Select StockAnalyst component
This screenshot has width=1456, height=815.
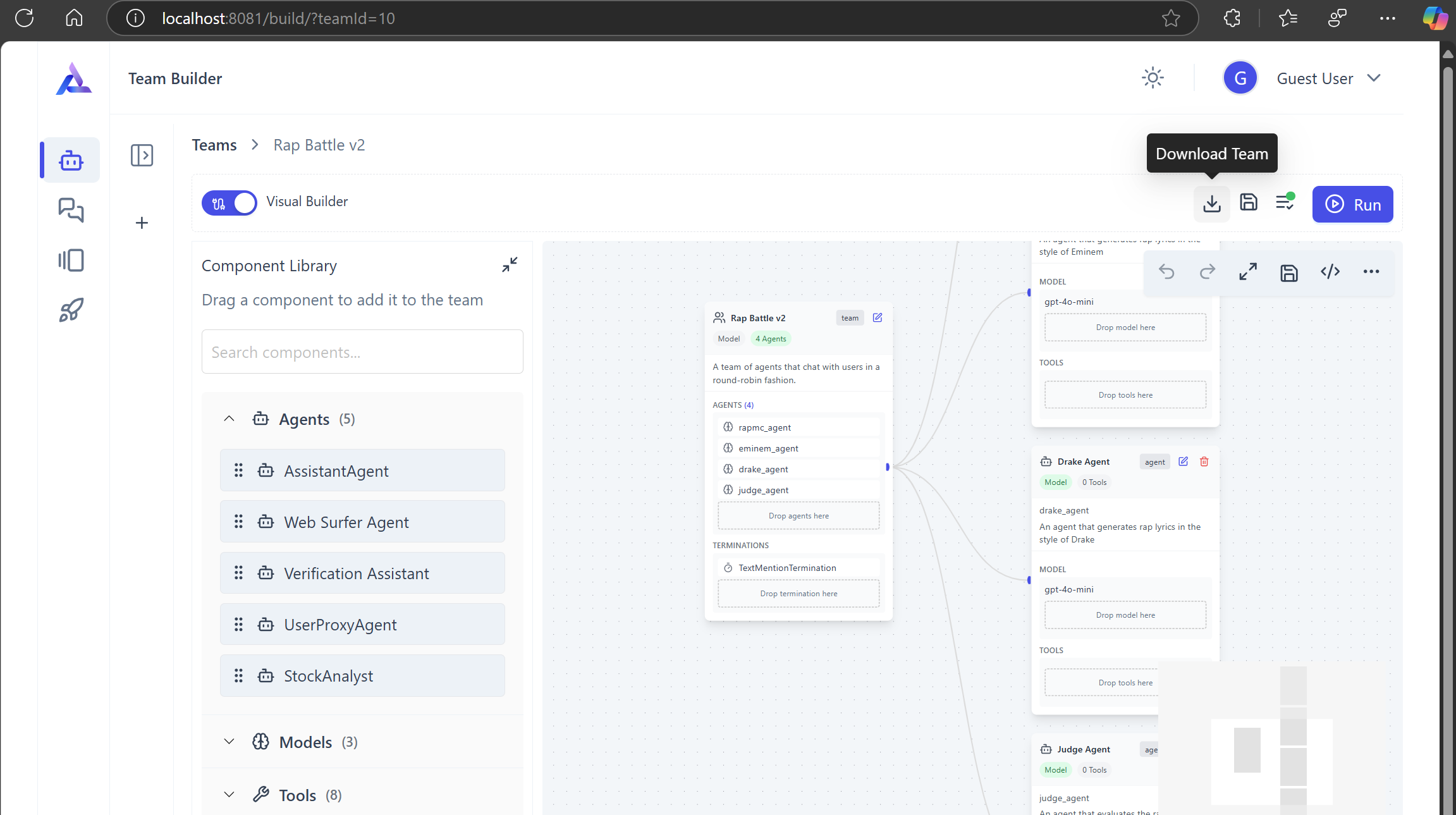point(362,675)
